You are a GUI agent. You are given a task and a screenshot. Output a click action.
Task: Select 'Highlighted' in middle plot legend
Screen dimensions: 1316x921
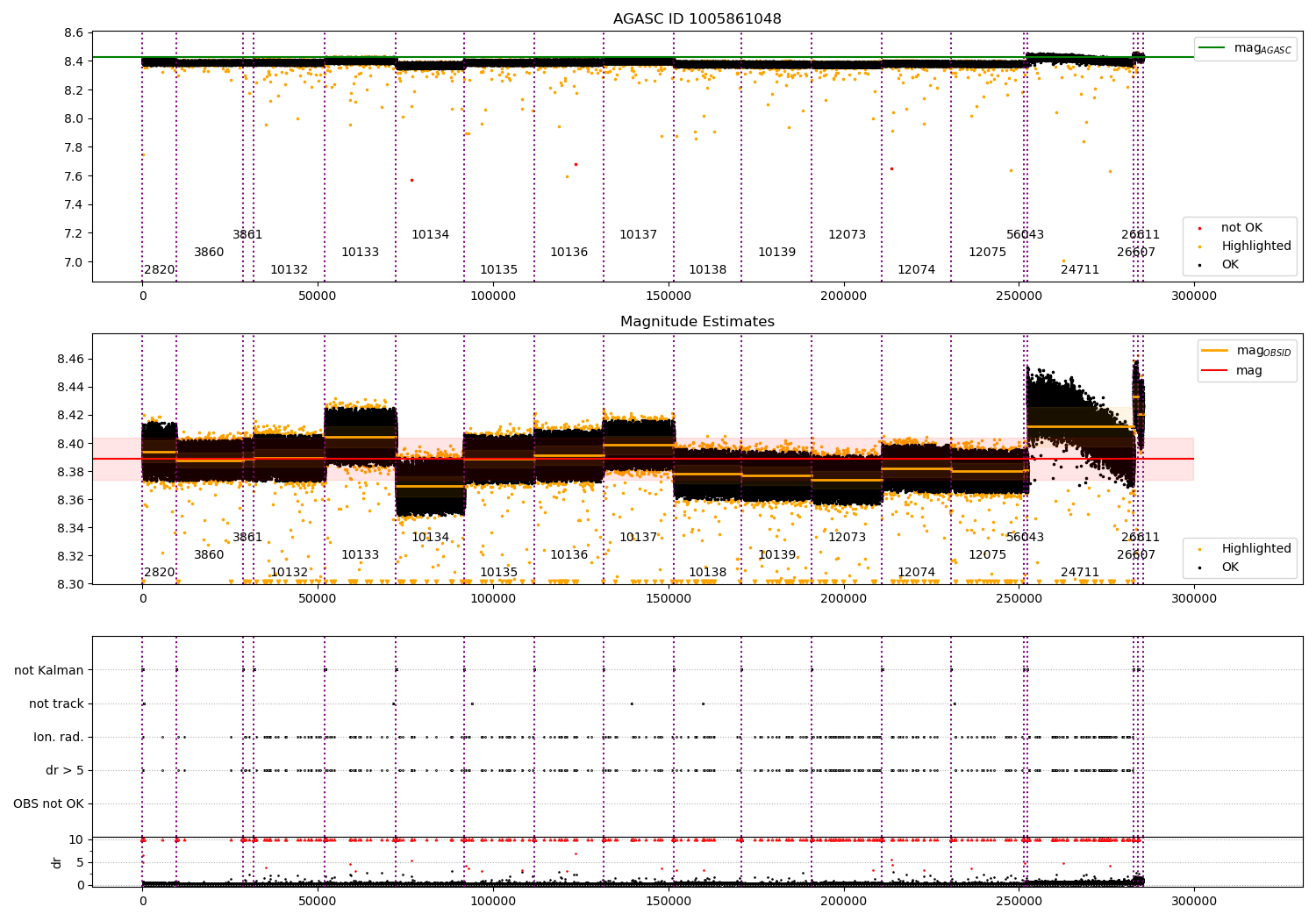coord(1245,549)
